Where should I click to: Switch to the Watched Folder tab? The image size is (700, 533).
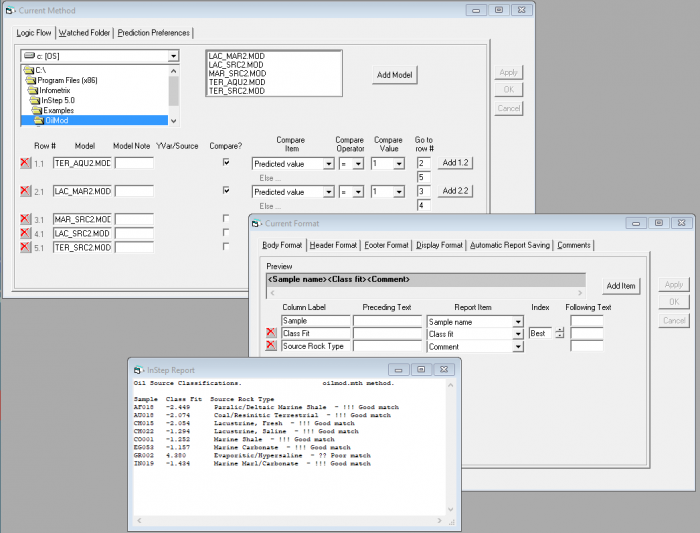[84, 33]
